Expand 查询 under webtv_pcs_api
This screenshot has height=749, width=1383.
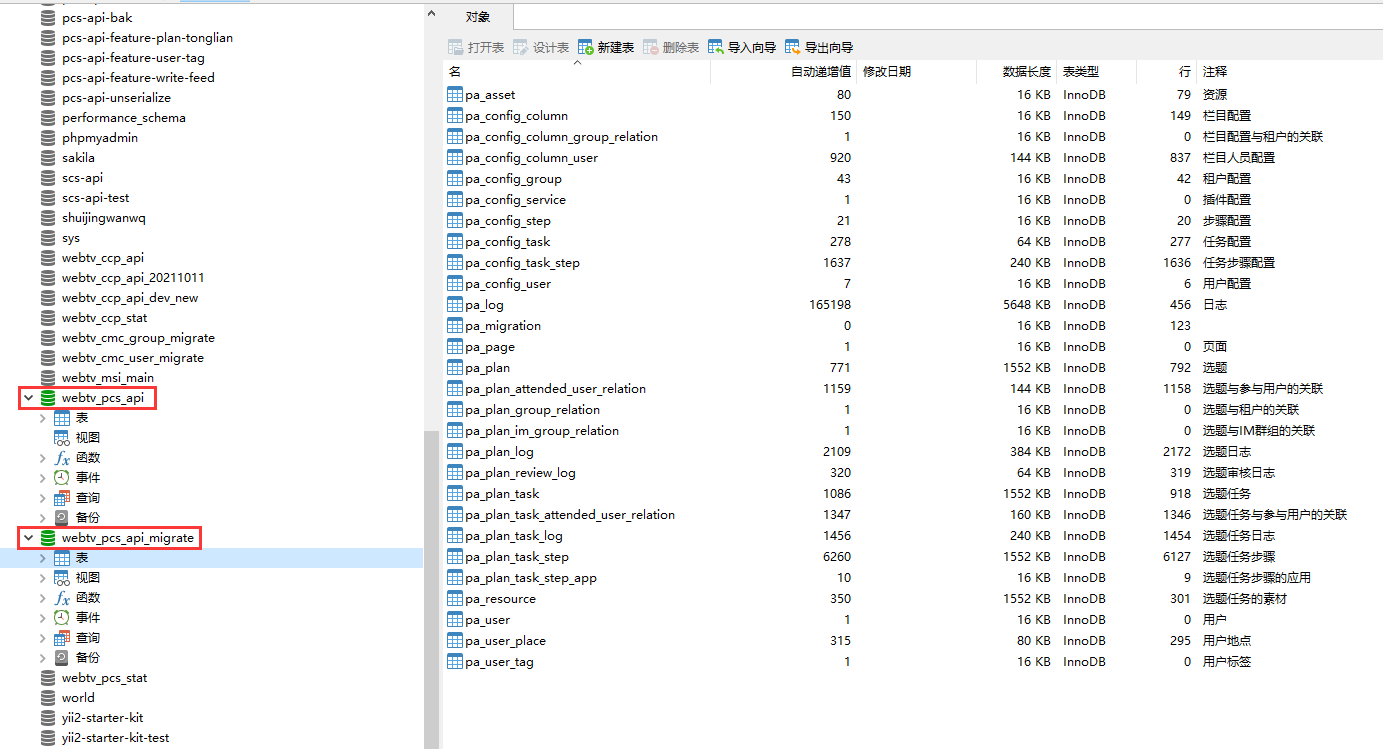pyautogui.click(x=42, y=498)
